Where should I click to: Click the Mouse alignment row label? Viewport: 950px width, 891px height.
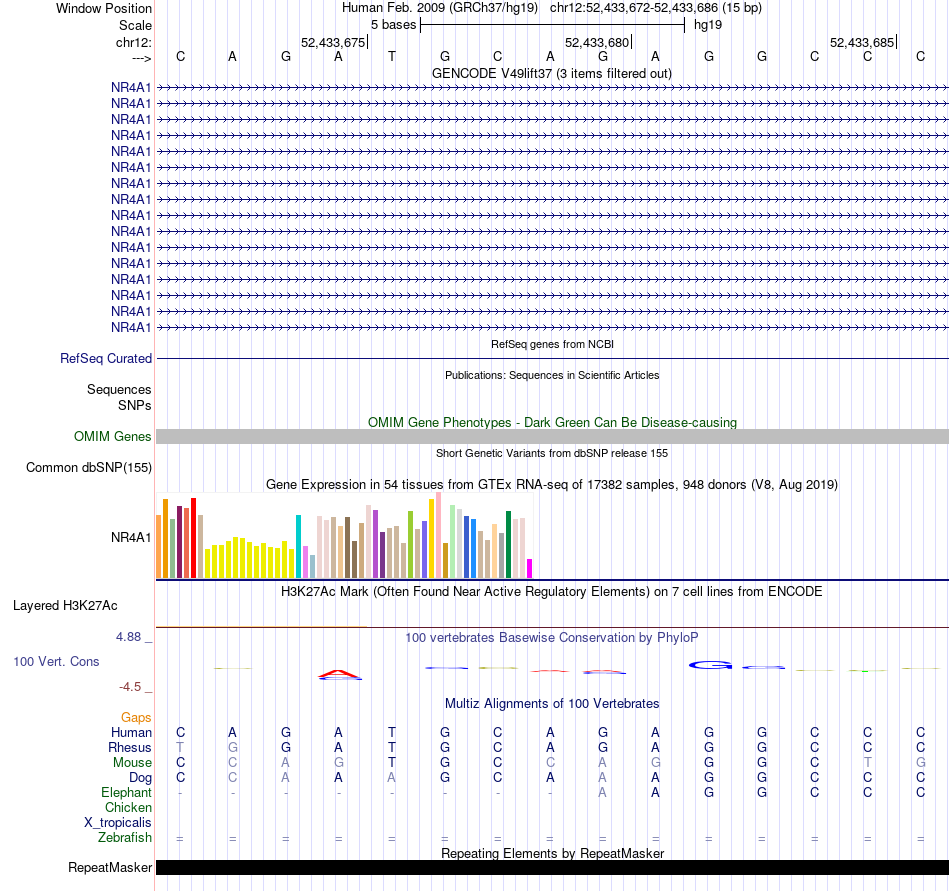[132, 763]
